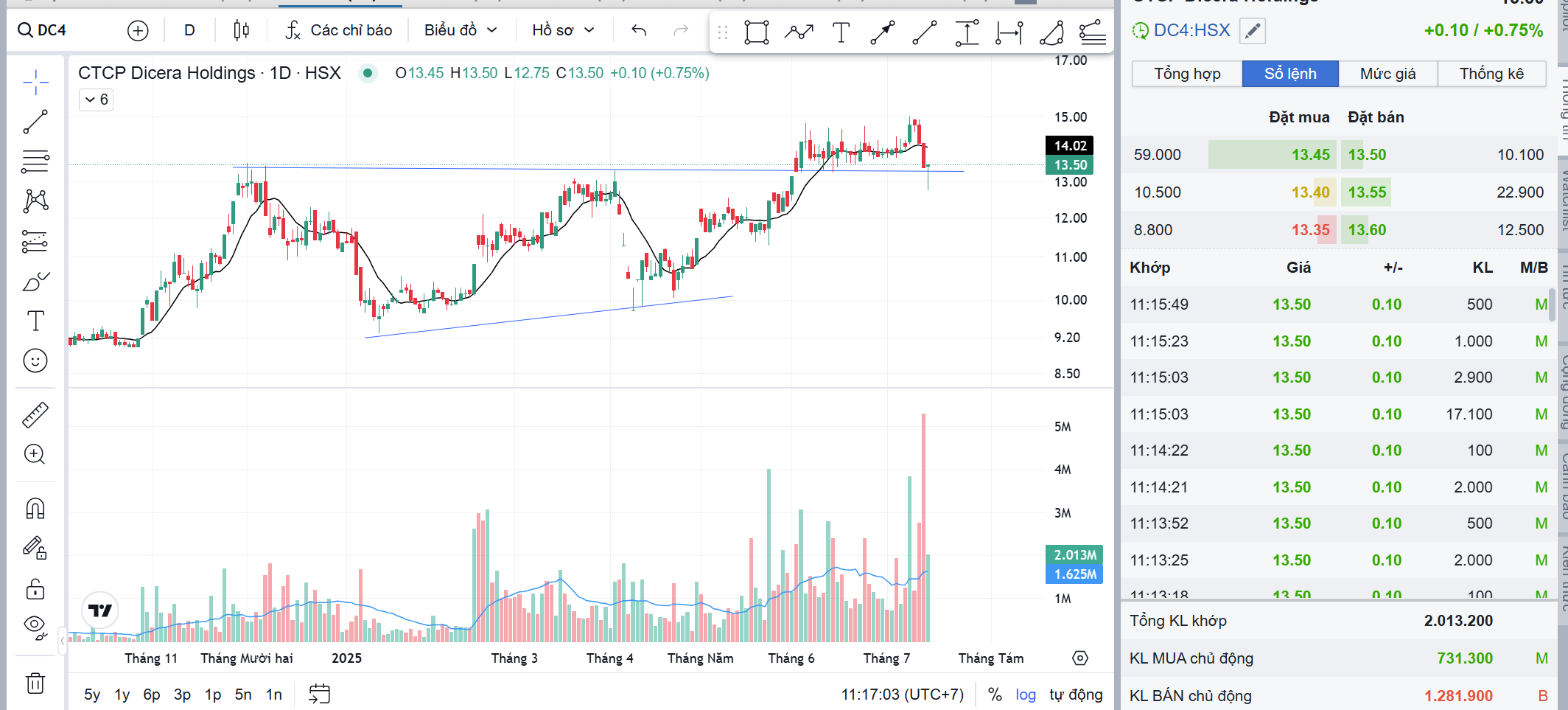Open the candlestick chart type selector
Viewport: 1568px width, 710px height.
[241, 30]
